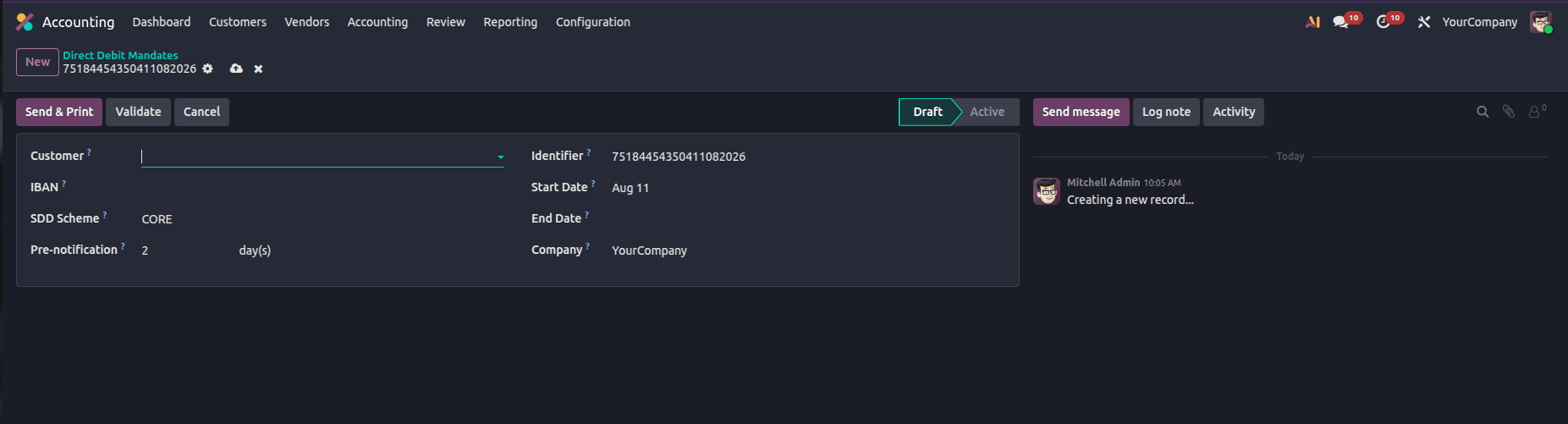Go back to Direct Debit Mandates breadcrumb
This screenshot has width=1568, height=424.
[x=120, y=55]
